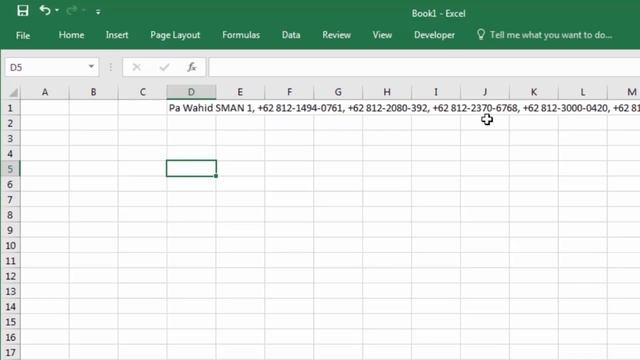Click the Save icon in quick access toolbar
The height and width of the screenshot is (360, 640).
coord(22,11)
